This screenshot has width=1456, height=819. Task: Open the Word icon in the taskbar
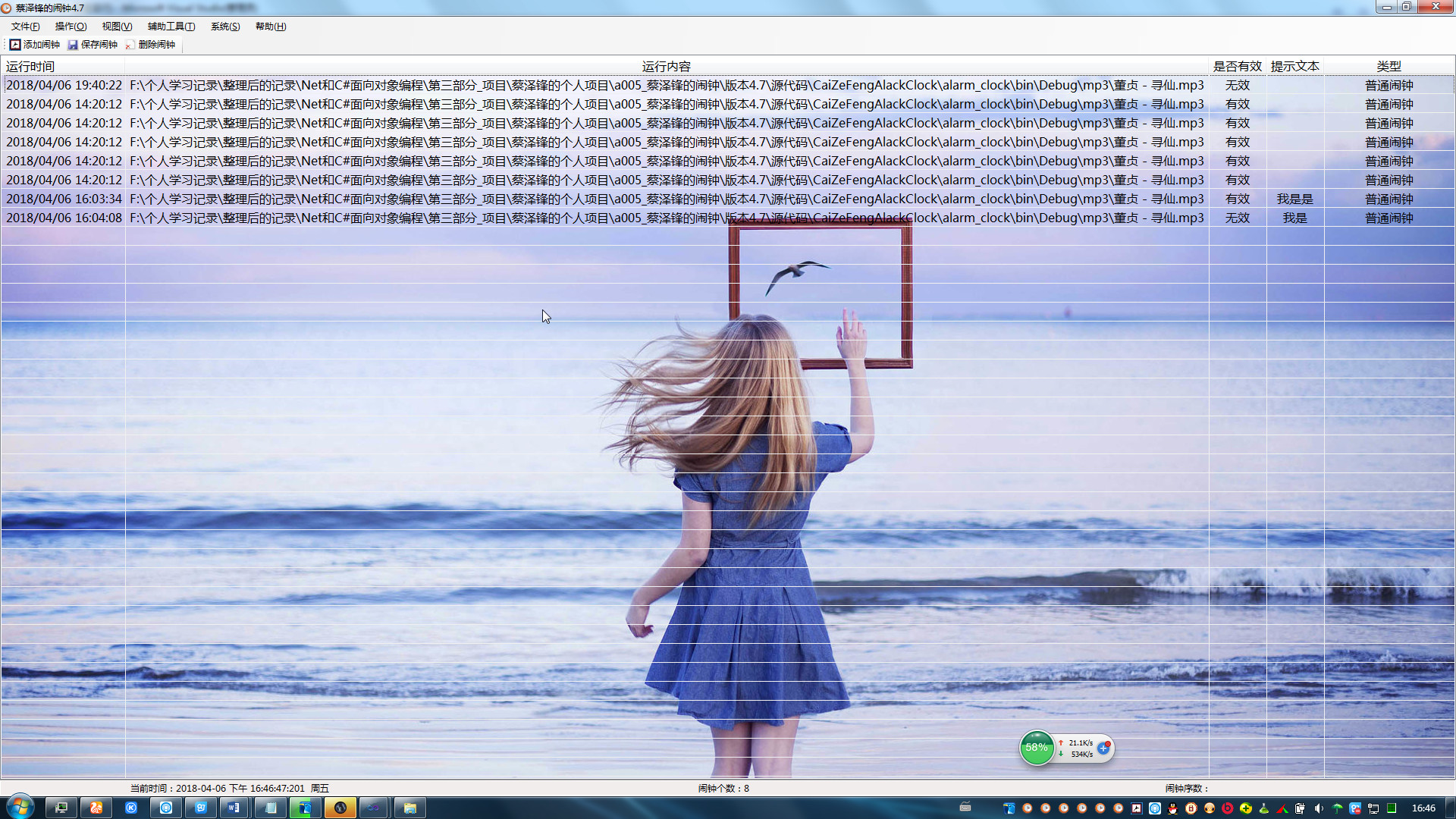pos(234,808)
